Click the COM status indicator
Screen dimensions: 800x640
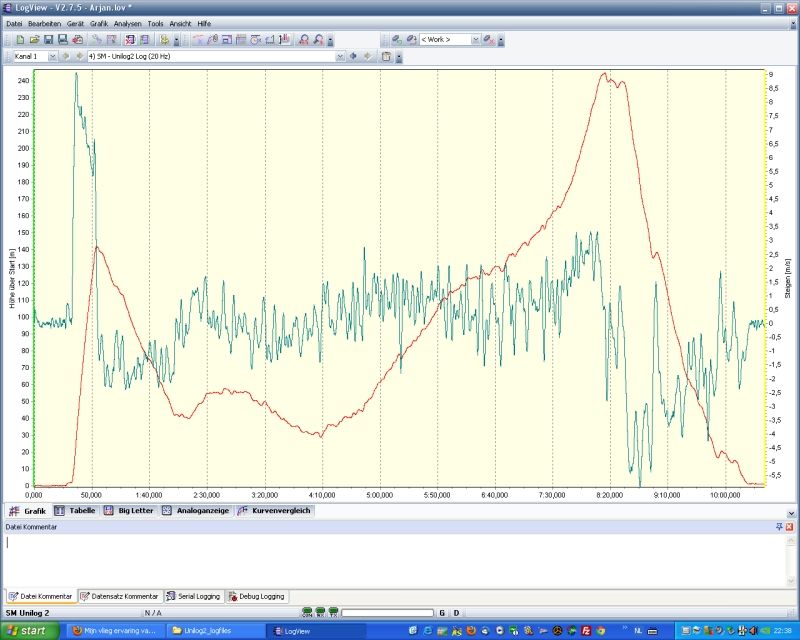(x=307, y=612)
